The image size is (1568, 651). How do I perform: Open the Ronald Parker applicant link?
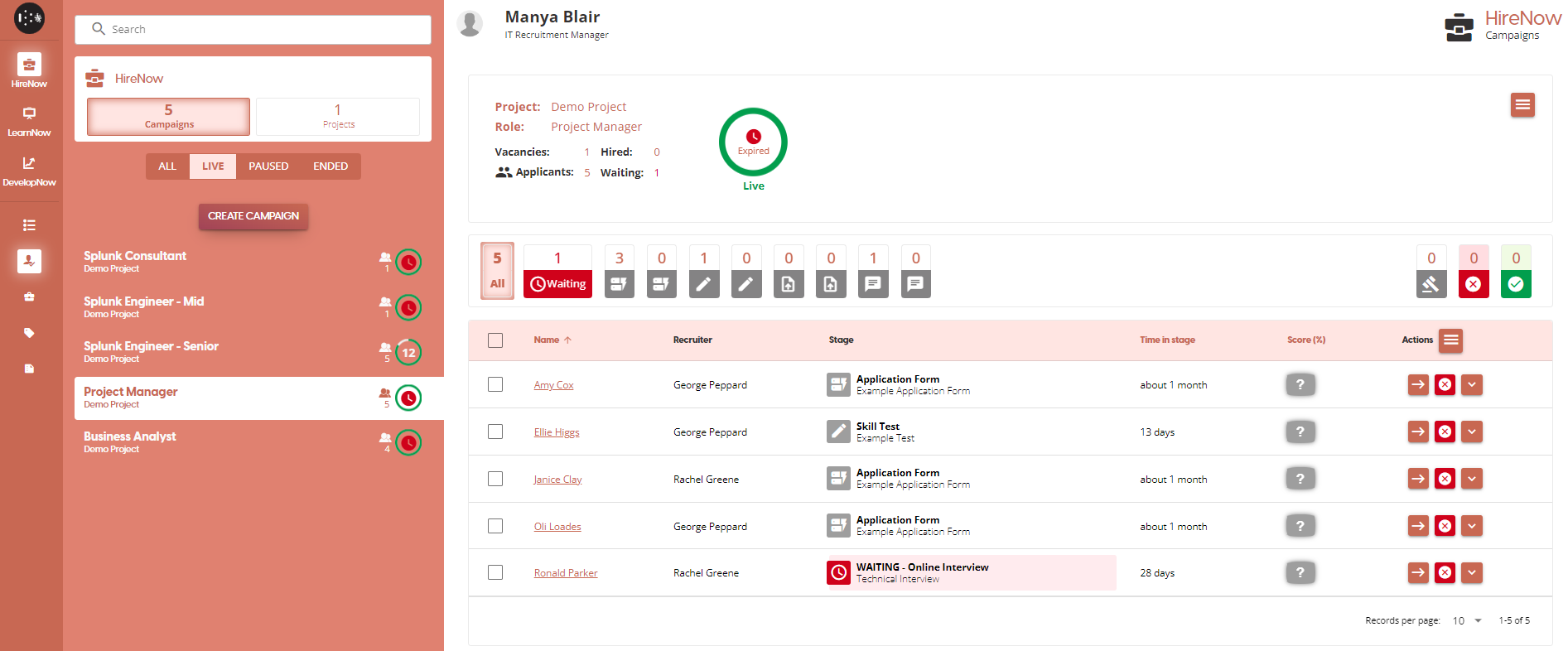565,573
